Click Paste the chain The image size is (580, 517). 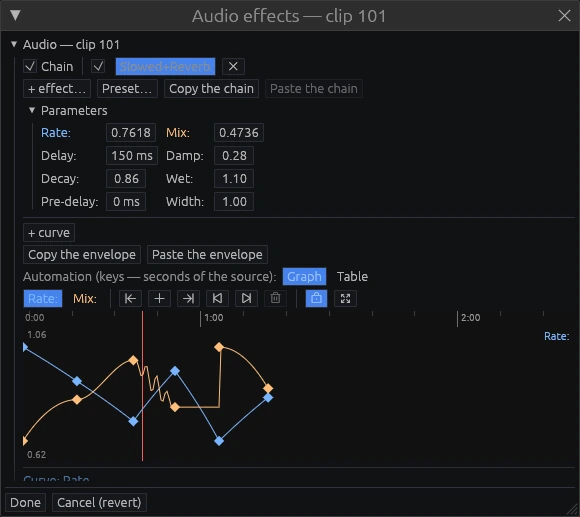pyautogui.click(x=314, y=89)
